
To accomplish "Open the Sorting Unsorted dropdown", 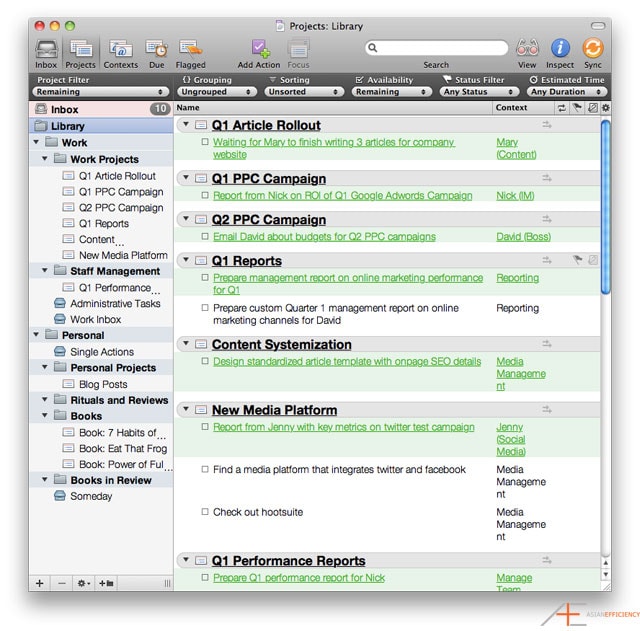I will (304, 92).
